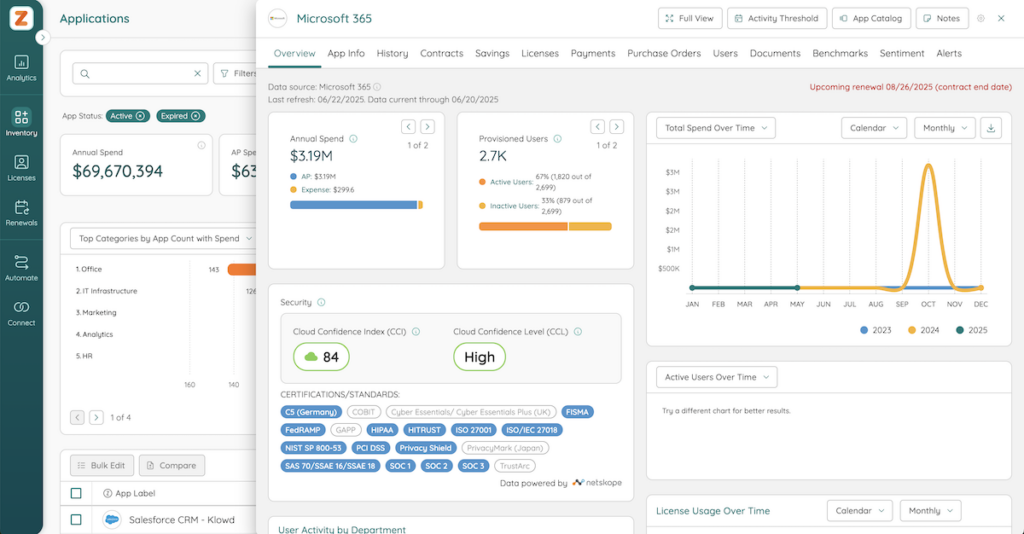Switch to the App Info tab

[x=346, y=54]
